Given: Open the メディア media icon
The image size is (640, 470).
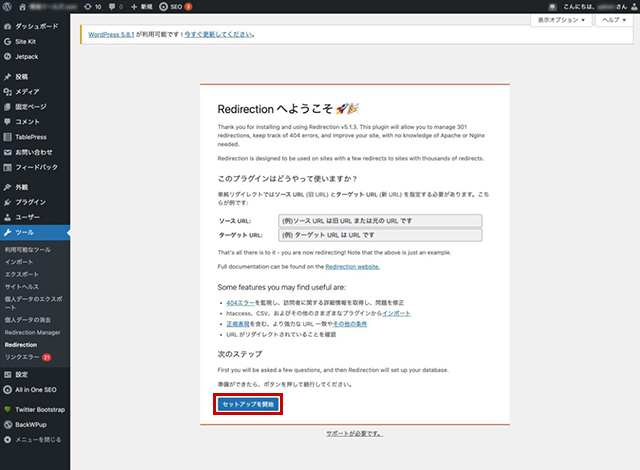Looking at the screenshot, I should (x=7, y=91).
